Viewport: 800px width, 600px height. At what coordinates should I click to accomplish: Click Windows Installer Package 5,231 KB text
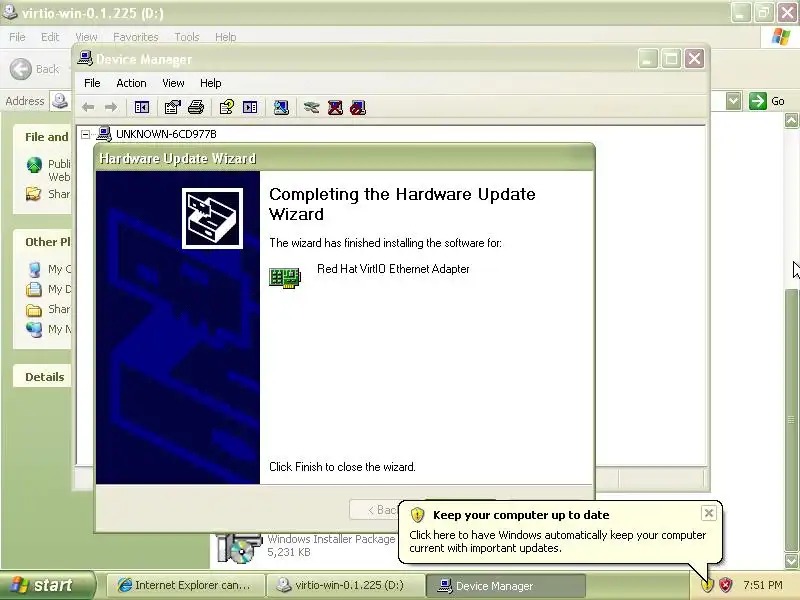pyautogui.click(x=331, y=545)
